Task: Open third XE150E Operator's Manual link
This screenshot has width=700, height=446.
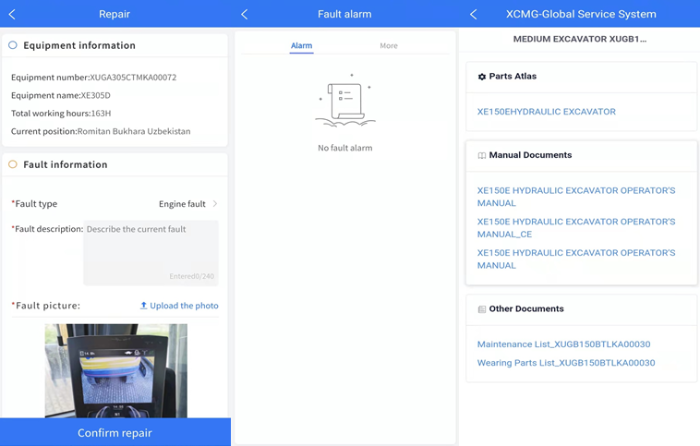Action: (x=576, y=259)
